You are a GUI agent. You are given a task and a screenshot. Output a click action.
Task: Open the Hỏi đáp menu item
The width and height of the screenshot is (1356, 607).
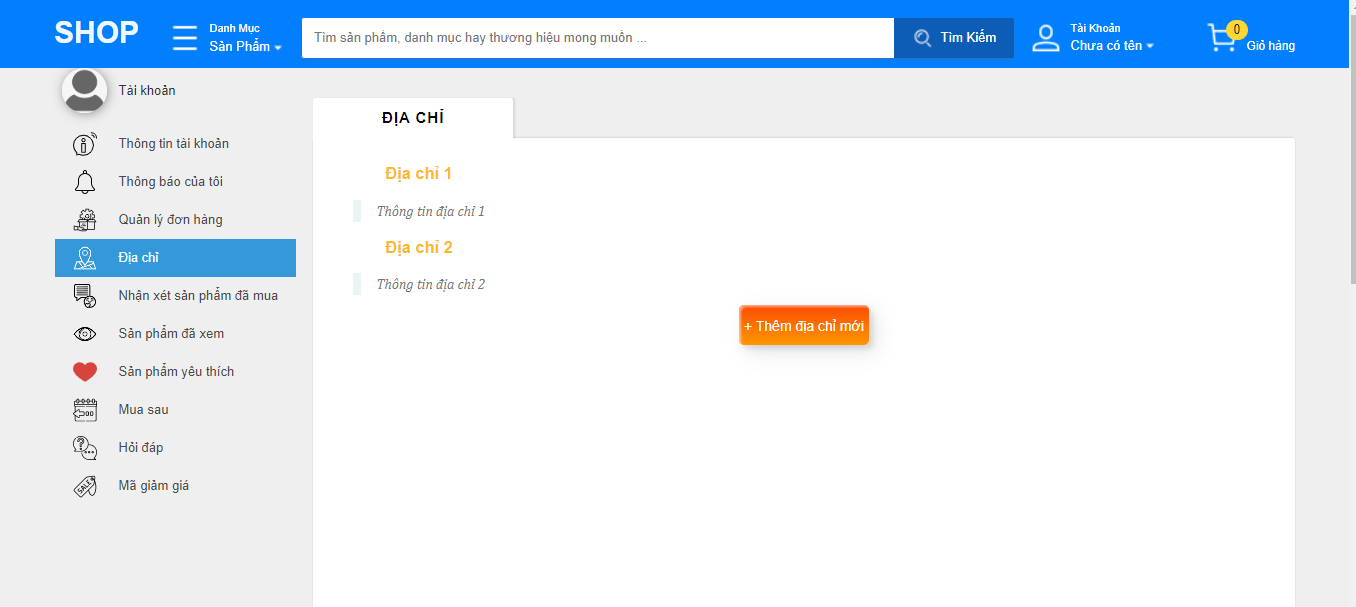(141, 448)
